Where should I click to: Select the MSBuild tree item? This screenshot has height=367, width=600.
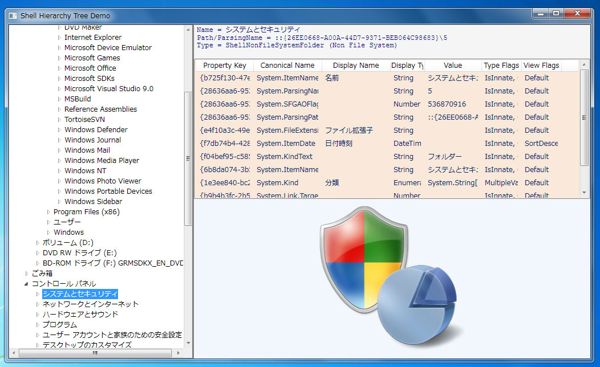(78, 99)
